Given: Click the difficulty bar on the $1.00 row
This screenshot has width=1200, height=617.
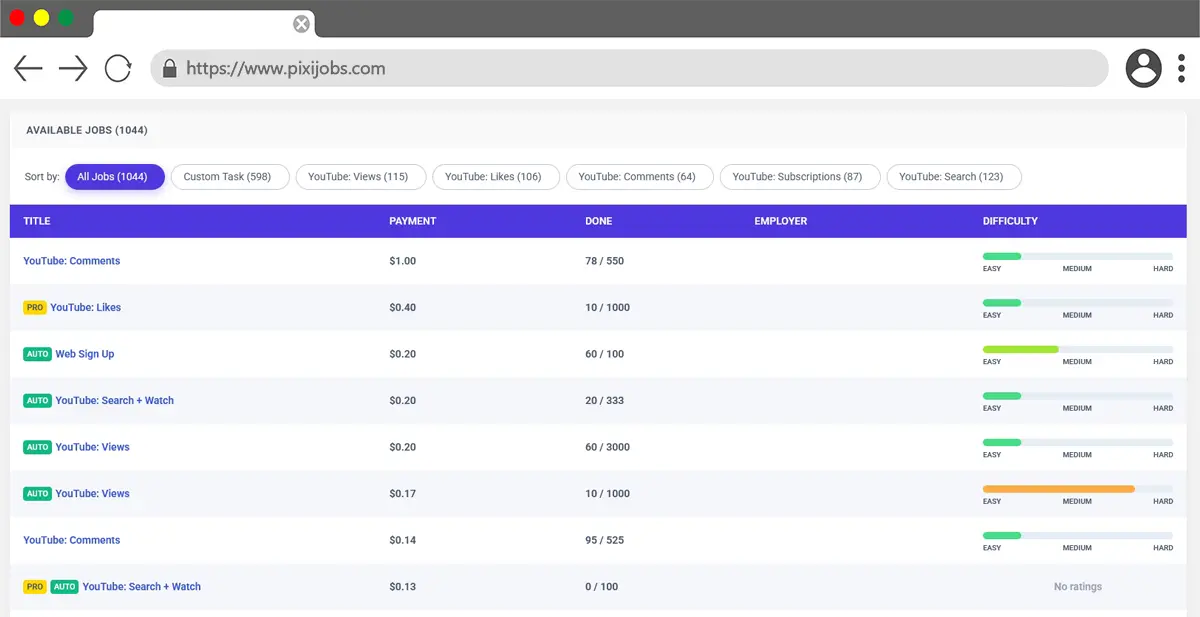Looking at the screenshot, I should tap(1078, 256).
